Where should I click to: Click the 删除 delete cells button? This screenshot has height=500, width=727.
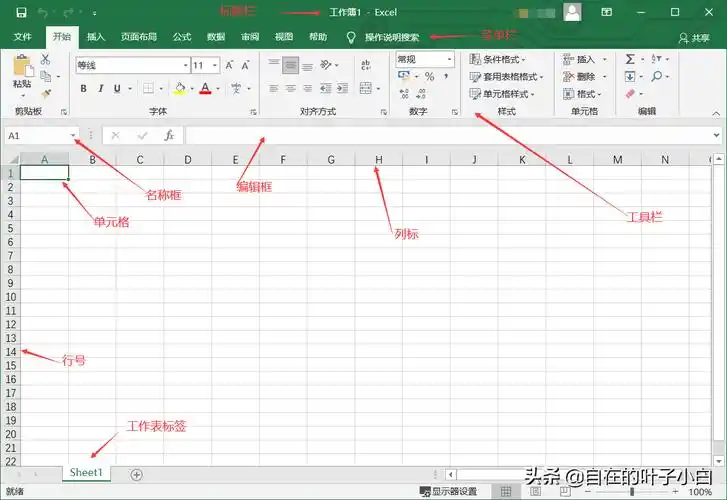click(584, 77)
